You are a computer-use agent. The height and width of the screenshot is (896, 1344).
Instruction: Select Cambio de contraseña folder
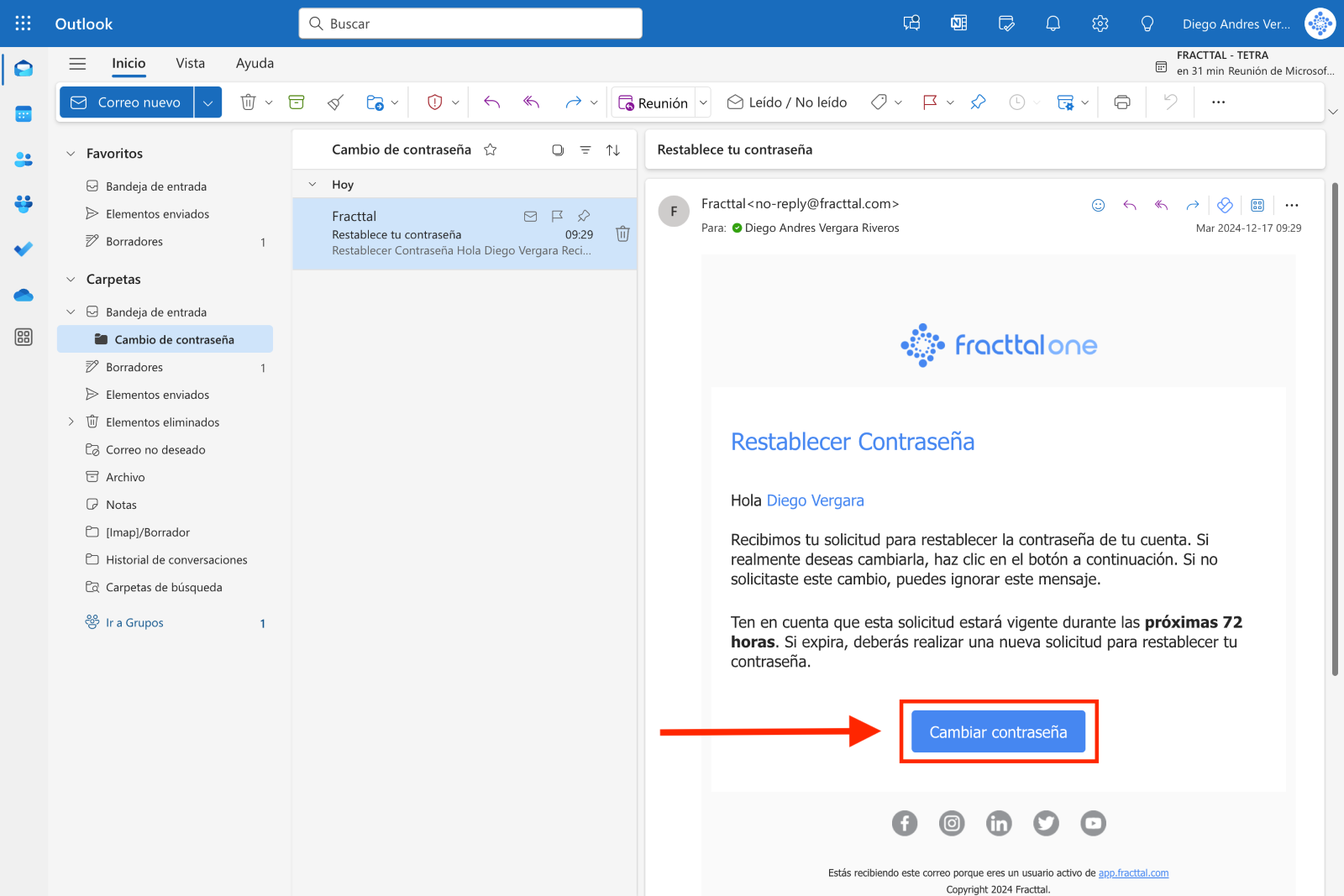(x=165, y=339)
